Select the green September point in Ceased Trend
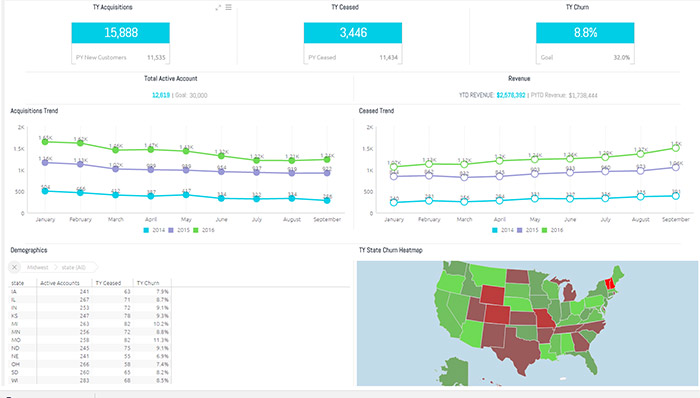 676,148
